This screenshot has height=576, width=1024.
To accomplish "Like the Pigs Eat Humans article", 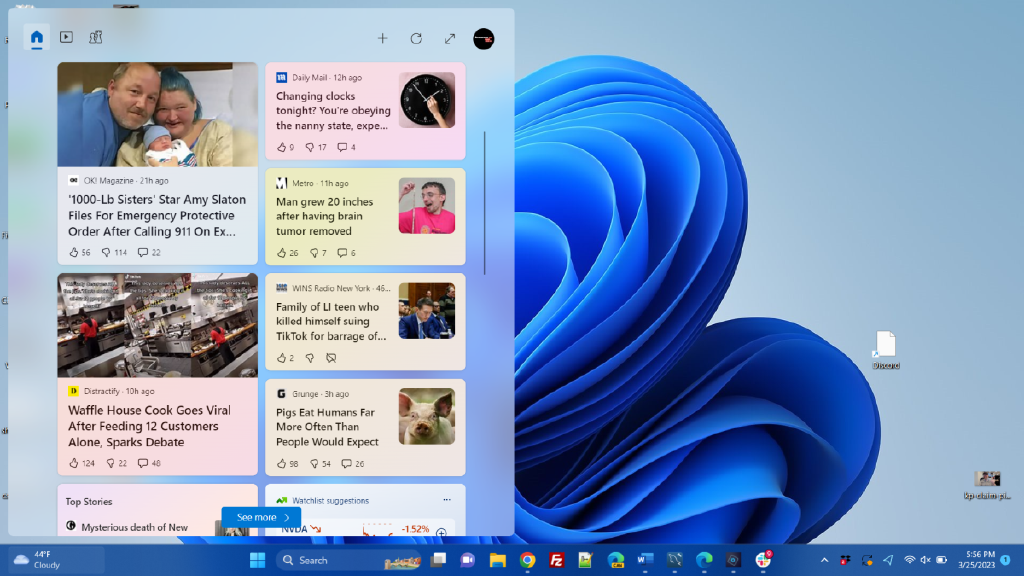I will pyautogui.click(x=281, y=464).
